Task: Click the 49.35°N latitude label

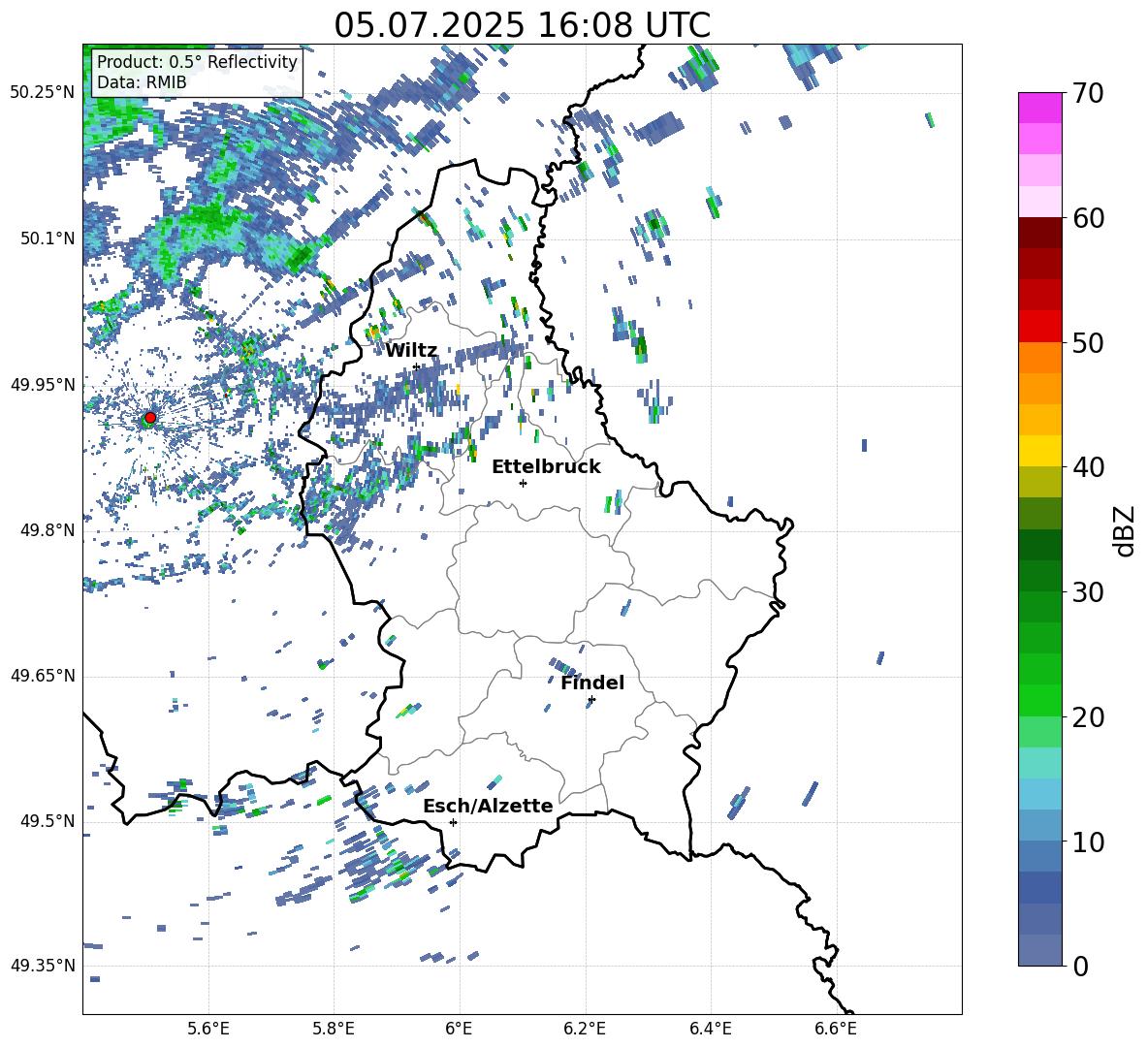Action: [x=43, y=966]
